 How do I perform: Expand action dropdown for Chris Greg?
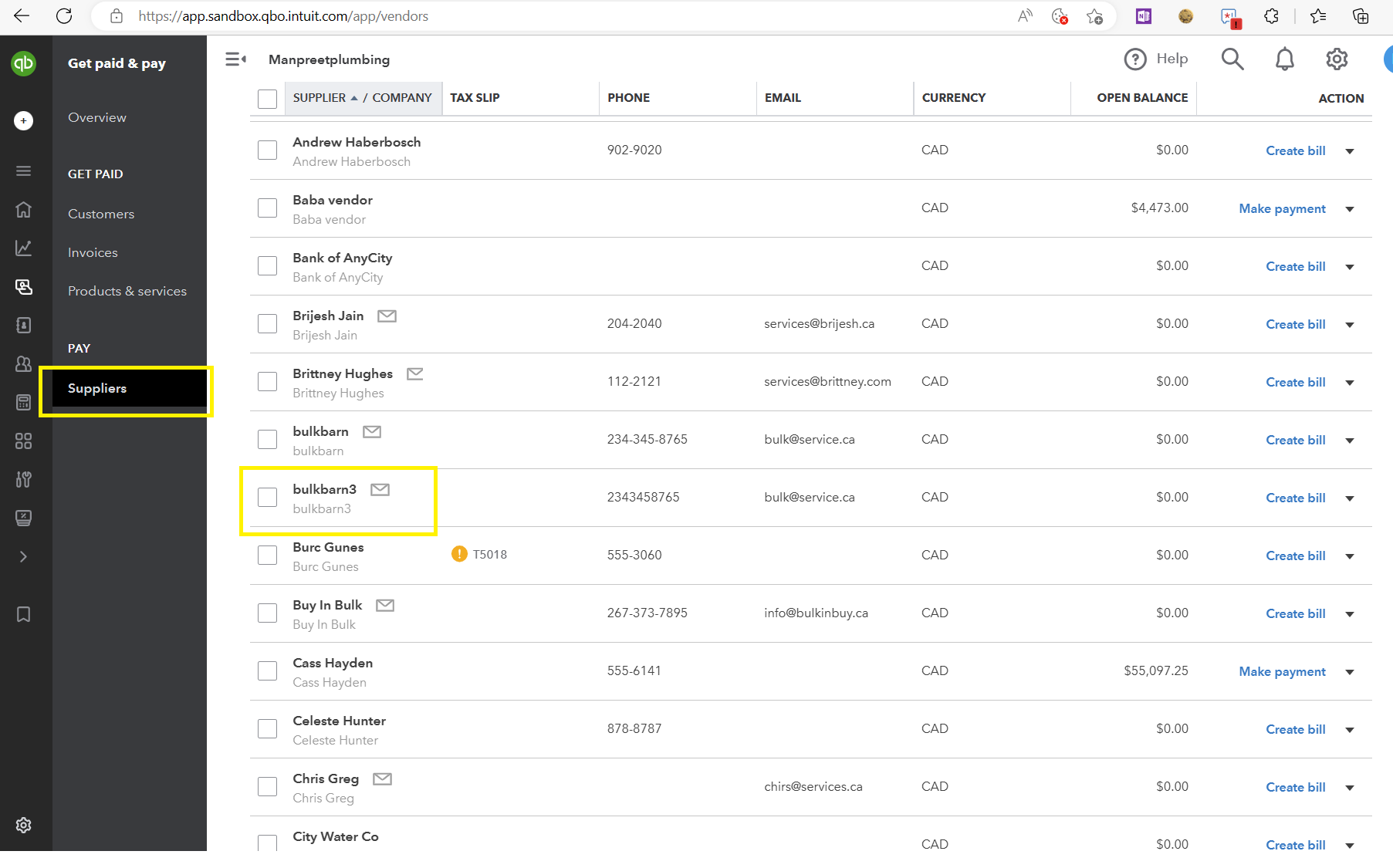click(1350, 788)
